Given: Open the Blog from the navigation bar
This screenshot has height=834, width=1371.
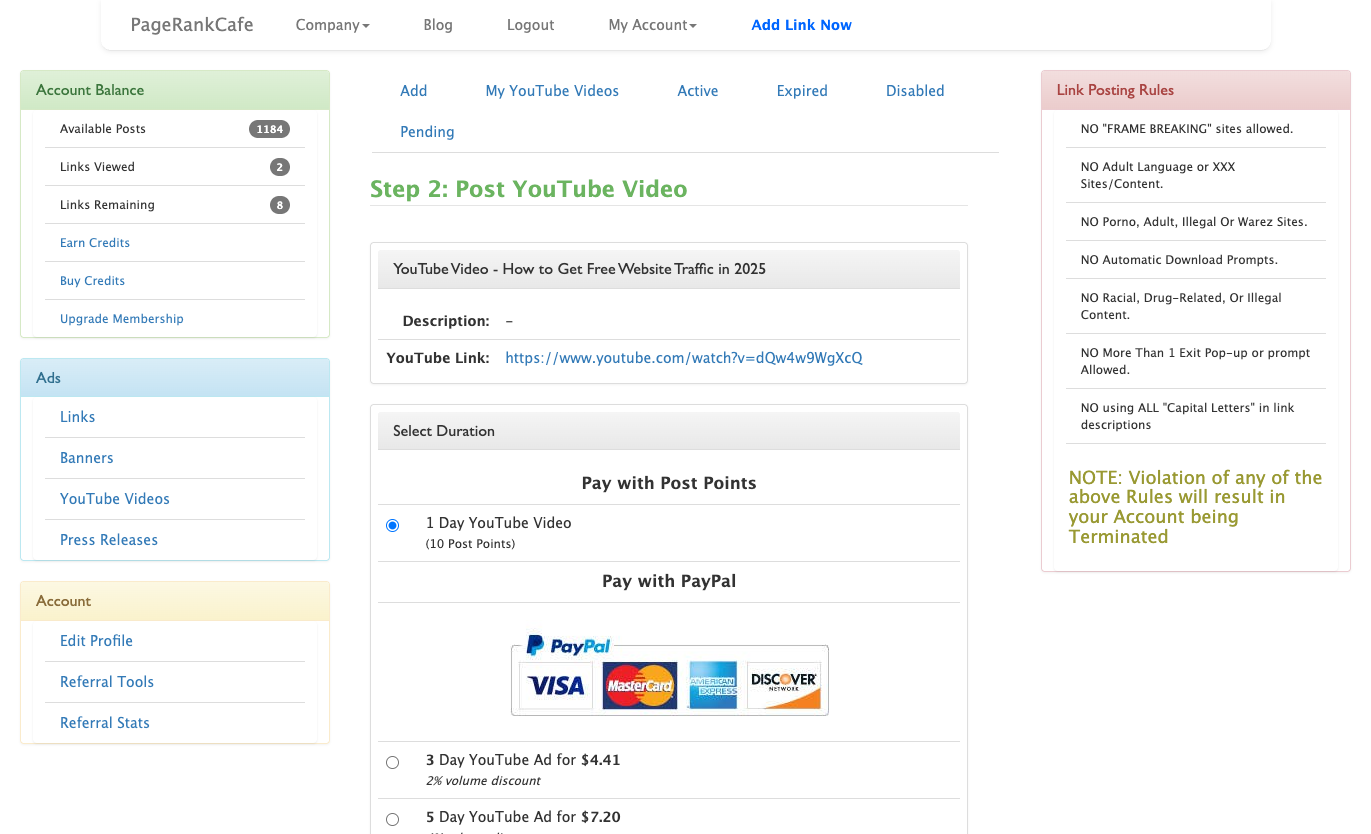Looking at the screenshot, I should (x=437, y=24).
